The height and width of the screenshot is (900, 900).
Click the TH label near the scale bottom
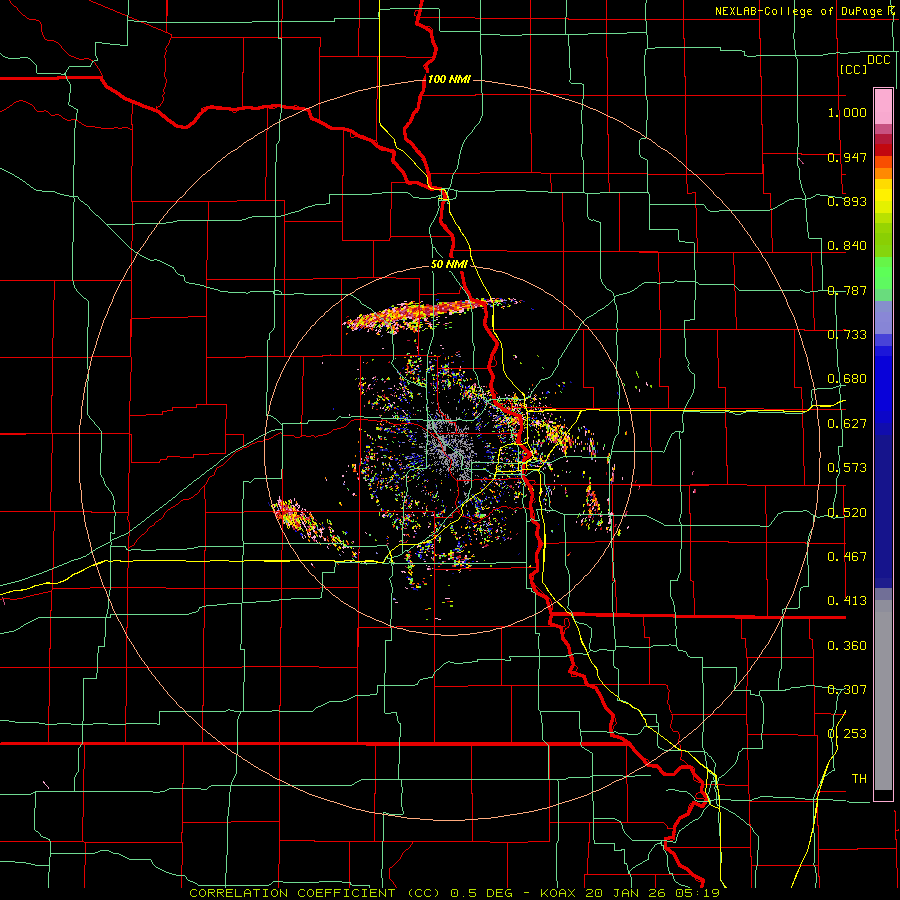[859, 779]
